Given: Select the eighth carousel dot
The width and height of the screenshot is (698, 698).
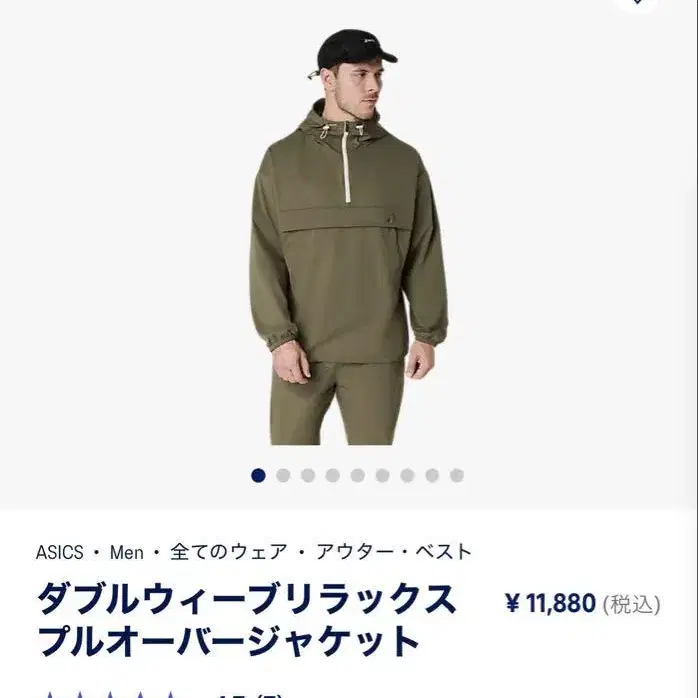Looking at the screenshot, I should 432,475.
